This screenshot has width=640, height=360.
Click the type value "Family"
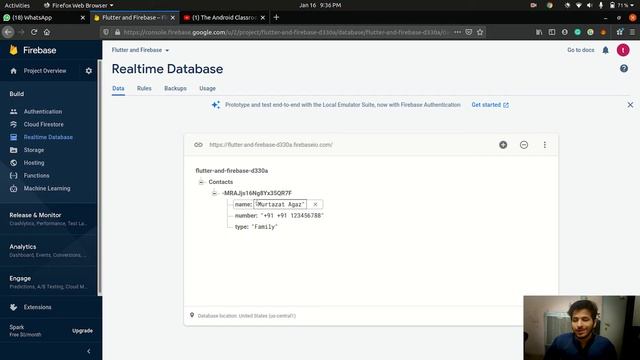tap(264, 227)
